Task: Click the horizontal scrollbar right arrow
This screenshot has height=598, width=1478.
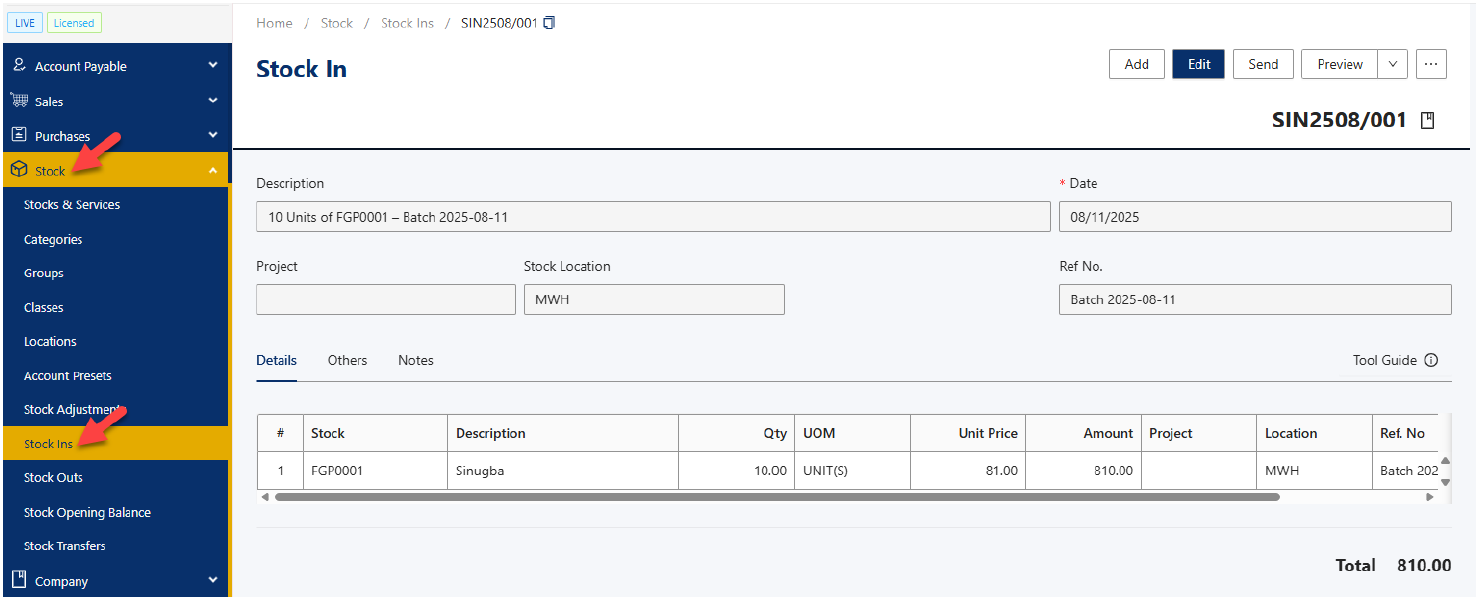Action: pyautogui.click(x=1430, y=497)
